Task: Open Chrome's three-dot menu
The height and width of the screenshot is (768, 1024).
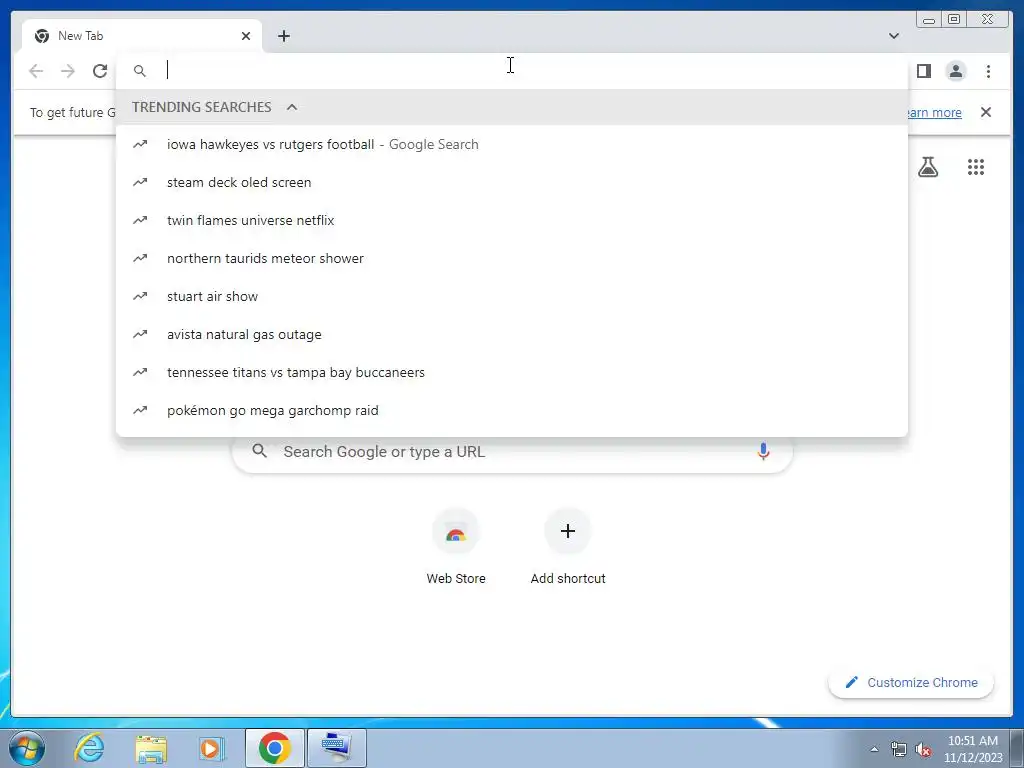Action: click(988, 71)
